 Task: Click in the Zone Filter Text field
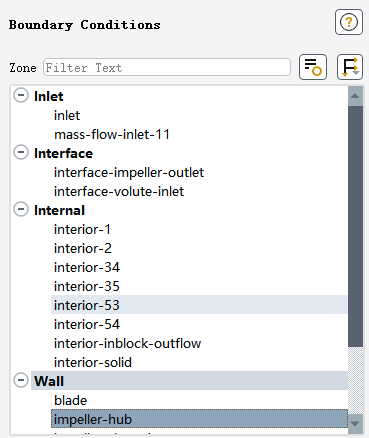[167, 67]
